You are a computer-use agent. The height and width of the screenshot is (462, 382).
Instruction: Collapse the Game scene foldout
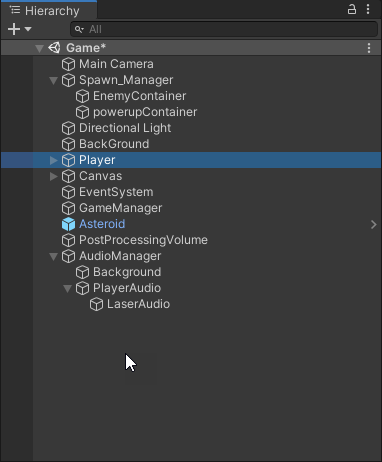point(39,48)
